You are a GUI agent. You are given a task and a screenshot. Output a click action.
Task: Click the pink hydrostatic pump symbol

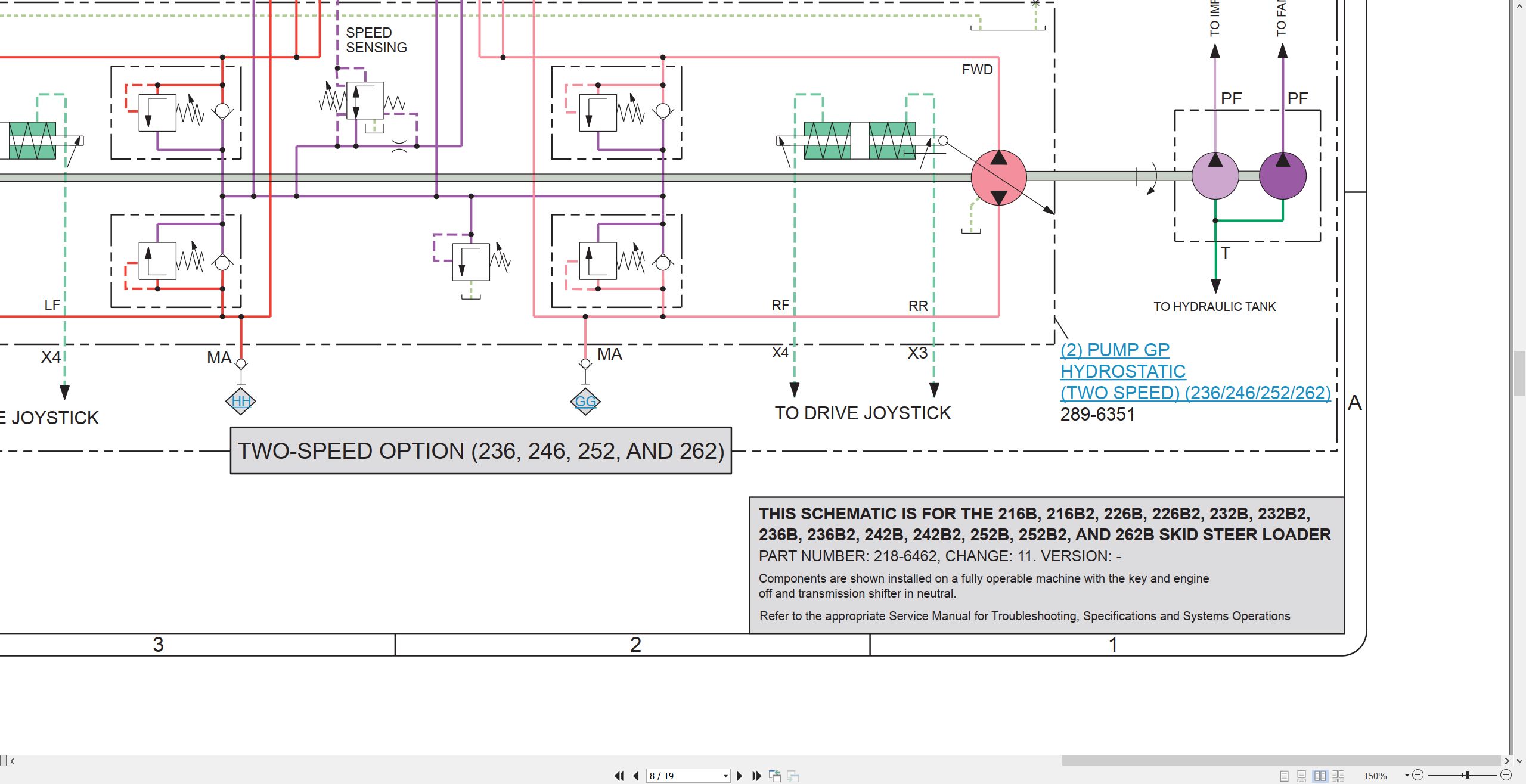(998, 178)
